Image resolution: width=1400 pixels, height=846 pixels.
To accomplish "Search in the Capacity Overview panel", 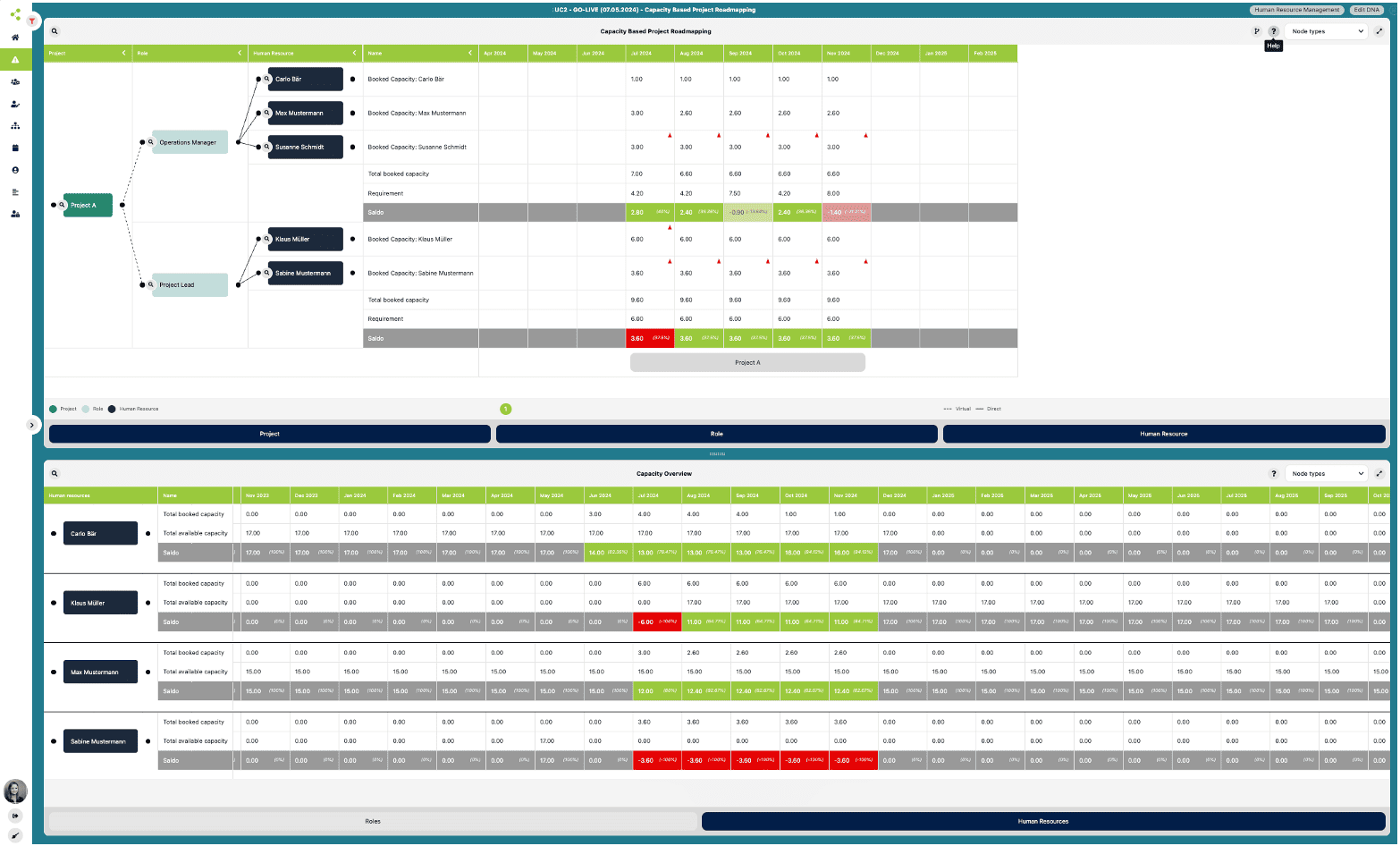I will pos(55,474).
